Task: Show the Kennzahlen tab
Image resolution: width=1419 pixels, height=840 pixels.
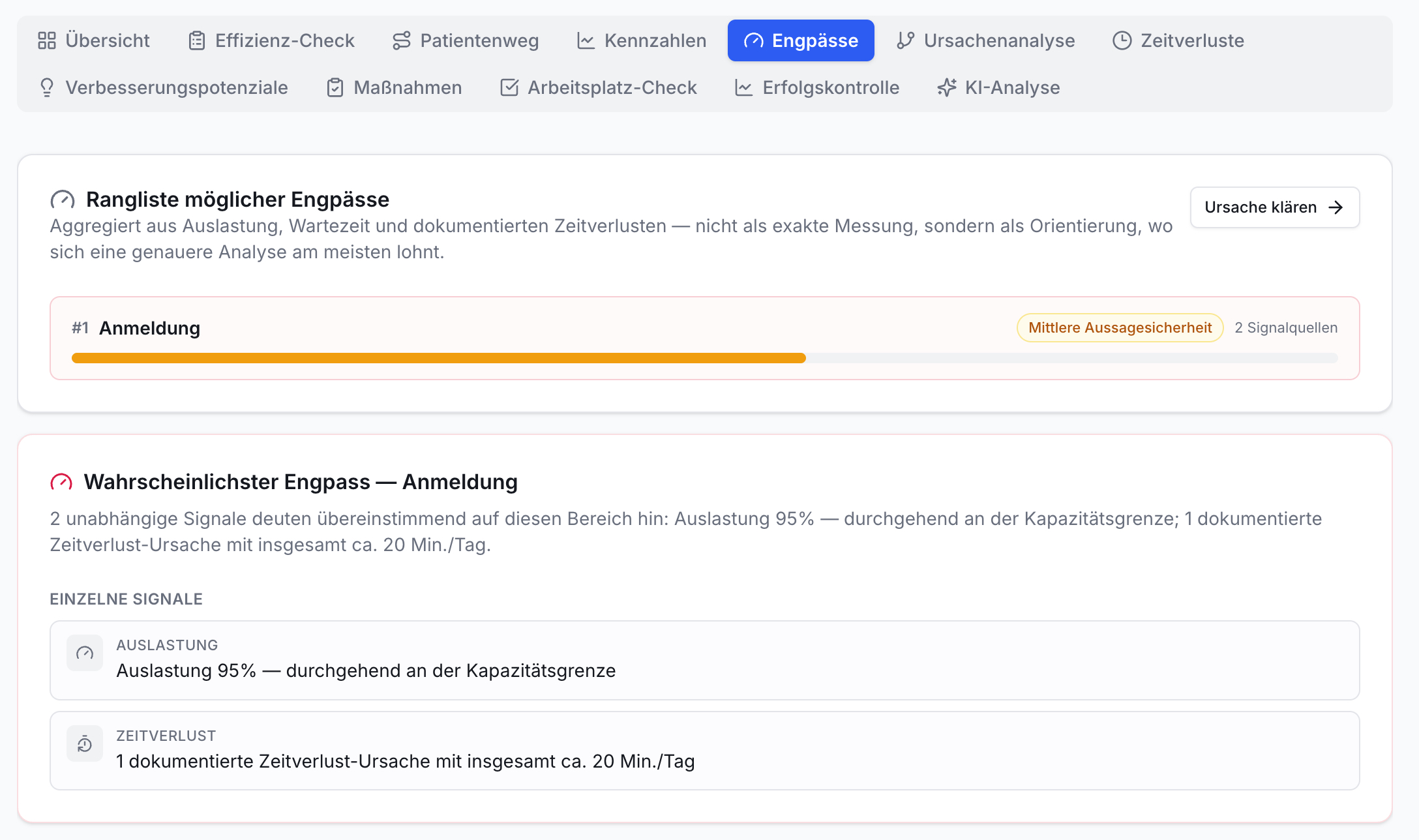Action: (642, 40)
